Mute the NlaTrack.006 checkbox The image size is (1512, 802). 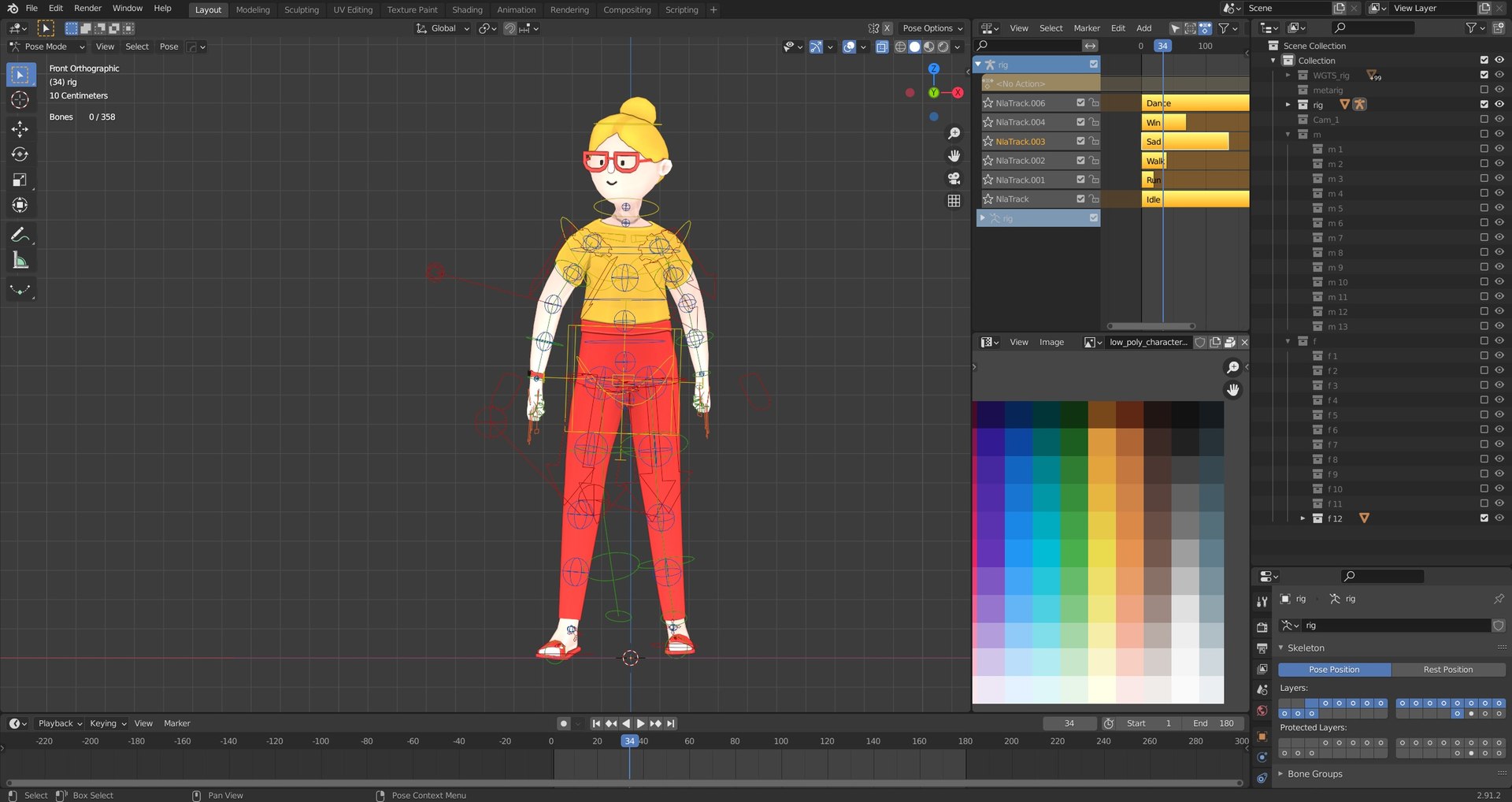1080,103
